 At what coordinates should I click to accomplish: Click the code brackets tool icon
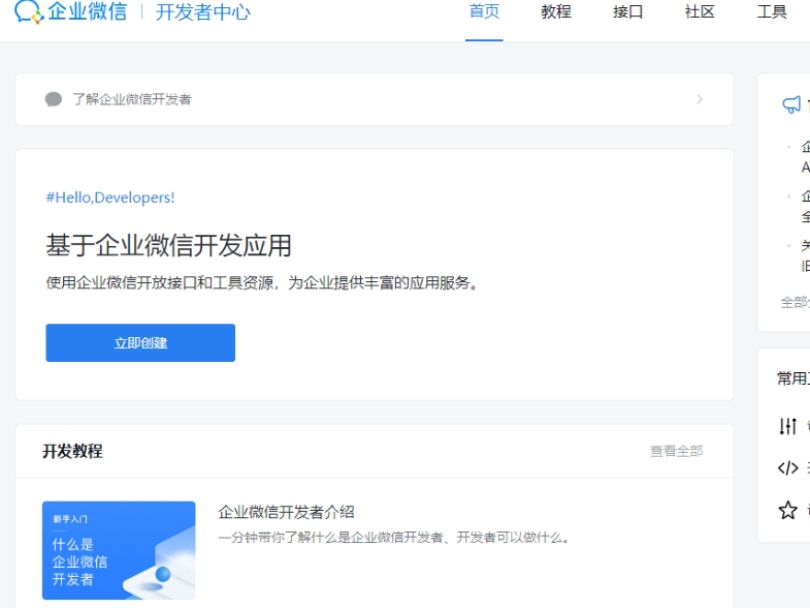tap(788, 468)
